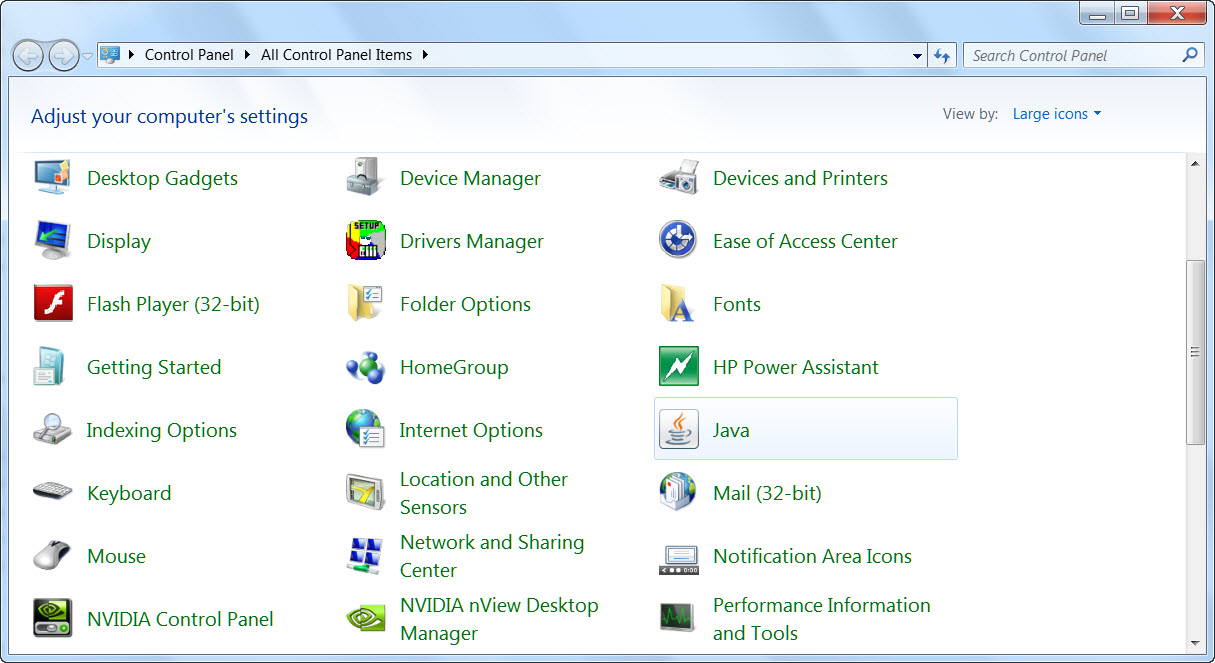Expand the arrow after All Control Panel Items
The width and height of the screenshot is (1215, 663).
click(x=425, y=55)
